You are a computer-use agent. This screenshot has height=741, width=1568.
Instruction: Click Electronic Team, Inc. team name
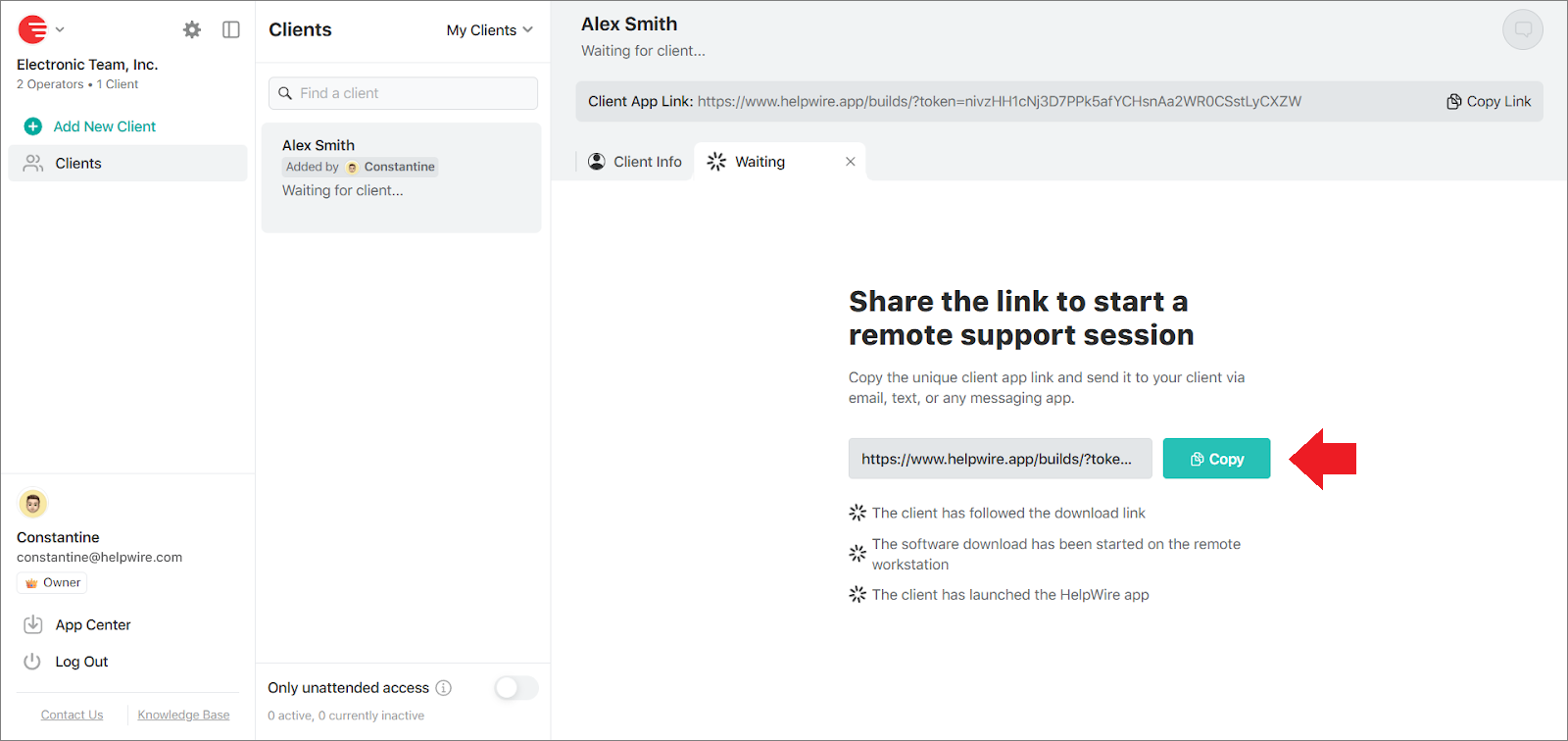pos(87,65)
